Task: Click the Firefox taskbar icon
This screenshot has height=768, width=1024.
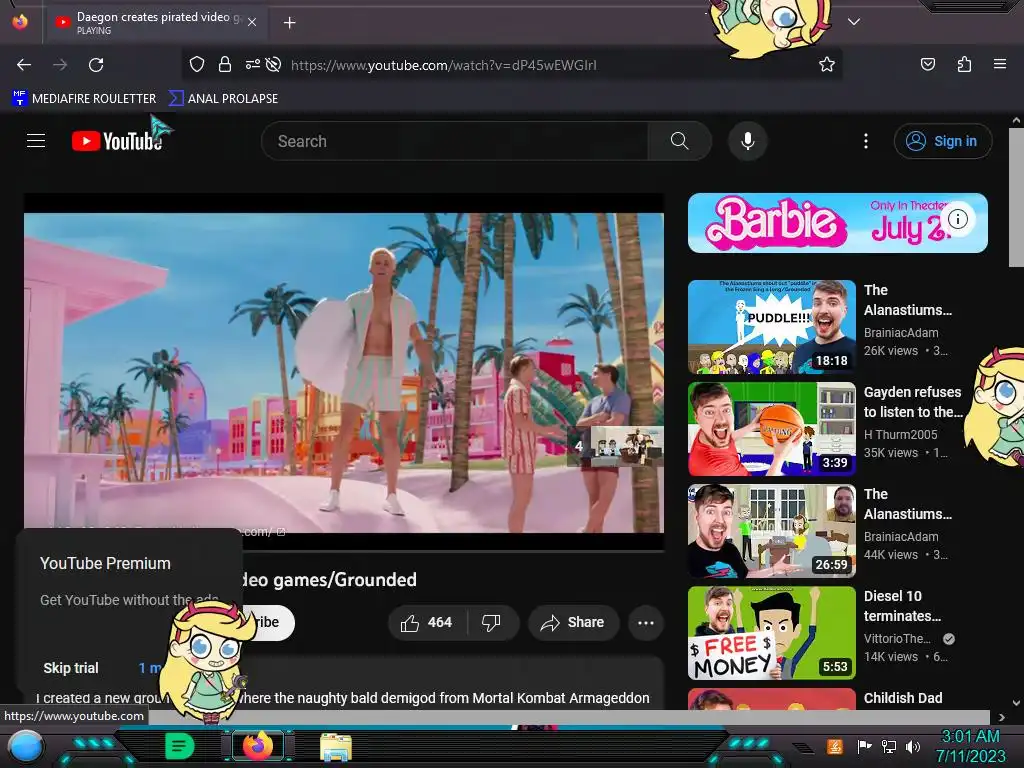Action: coord(257,746)
